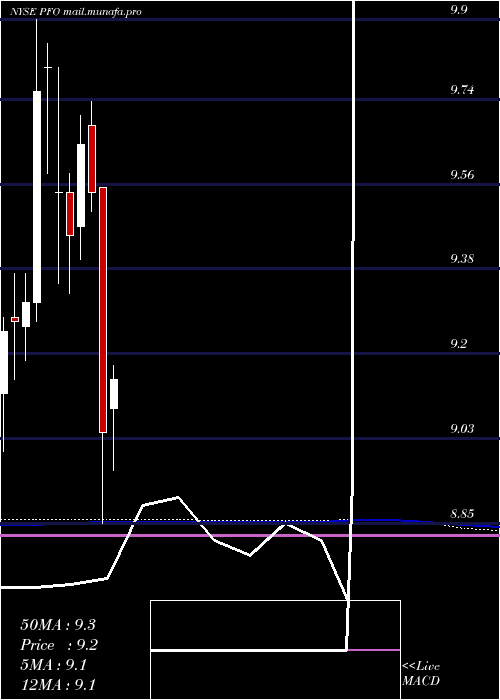Click the long red candlestick falling to 9.03

(103, 310)
